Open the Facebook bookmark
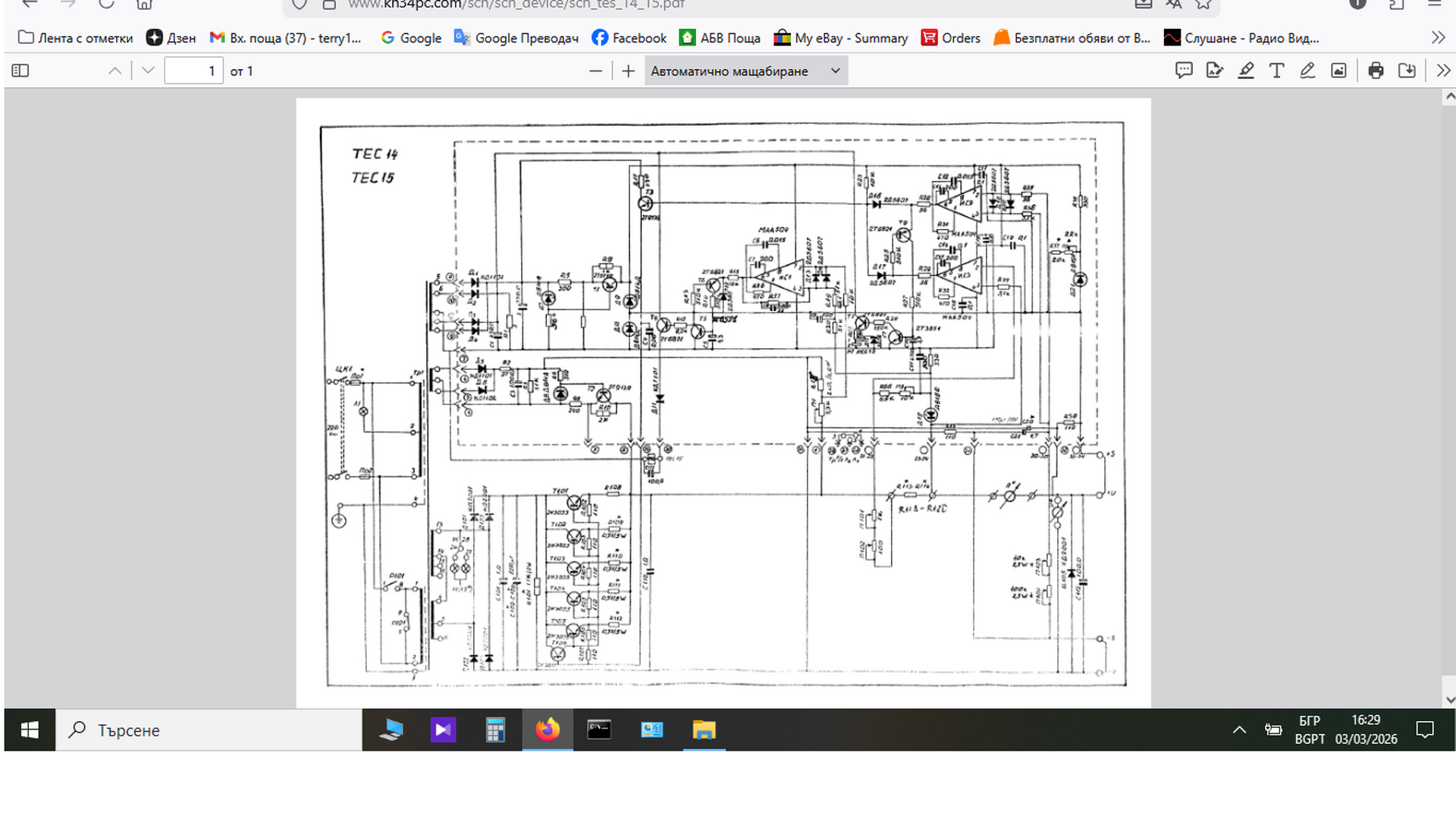 629,38
